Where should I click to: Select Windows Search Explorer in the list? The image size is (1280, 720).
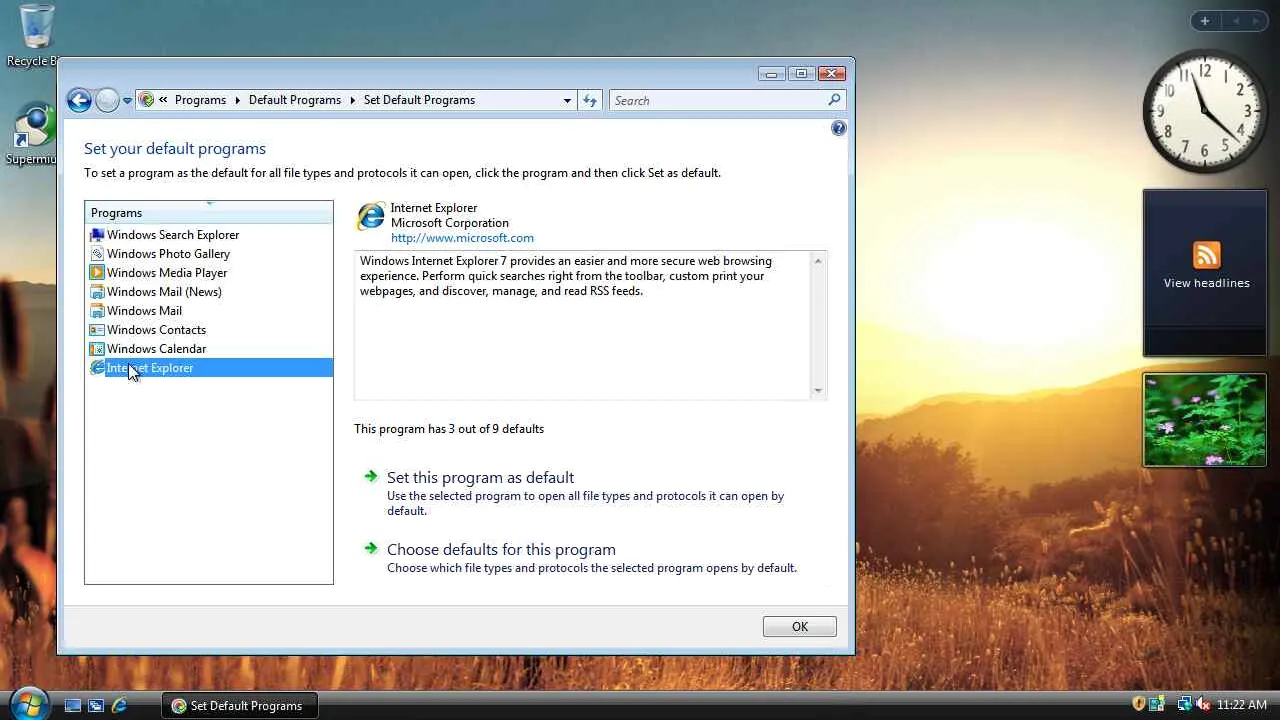[x=173, y=235]
